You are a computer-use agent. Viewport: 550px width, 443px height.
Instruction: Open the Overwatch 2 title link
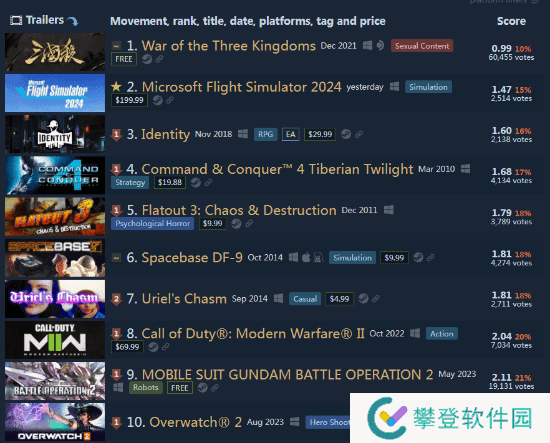coord(195,422)
